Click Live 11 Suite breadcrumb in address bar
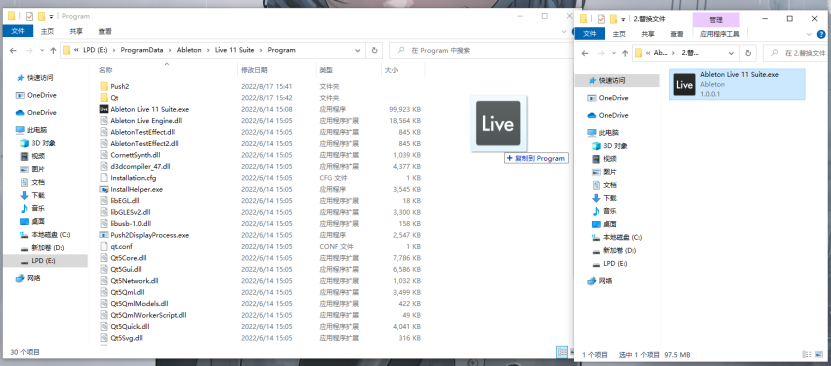The width and height of the screenshot is (831, 366). [234, 50]
